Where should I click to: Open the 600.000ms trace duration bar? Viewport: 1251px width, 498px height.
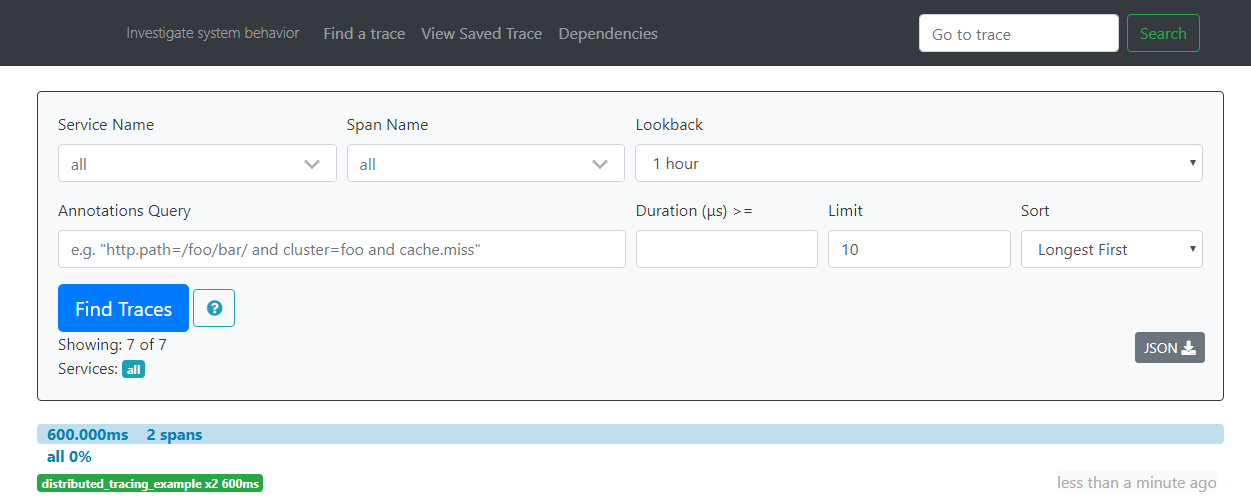[x=630, y=435]
